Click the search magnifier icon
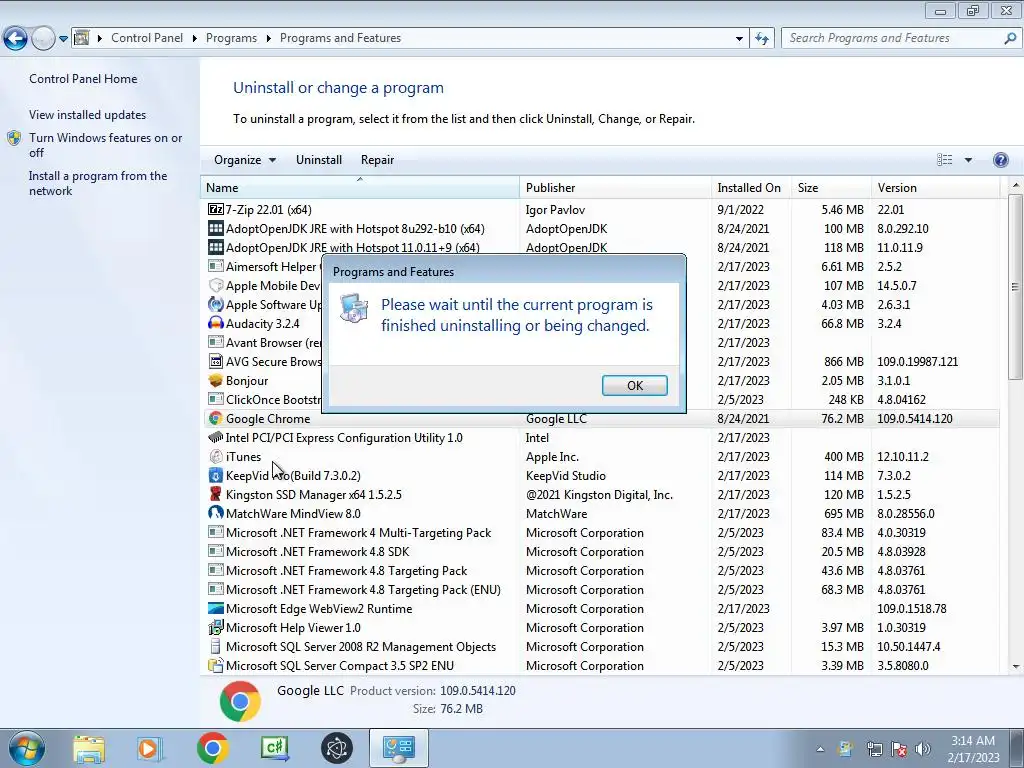The height and width of the screenshot is (768, 1024). (1010, 38)
